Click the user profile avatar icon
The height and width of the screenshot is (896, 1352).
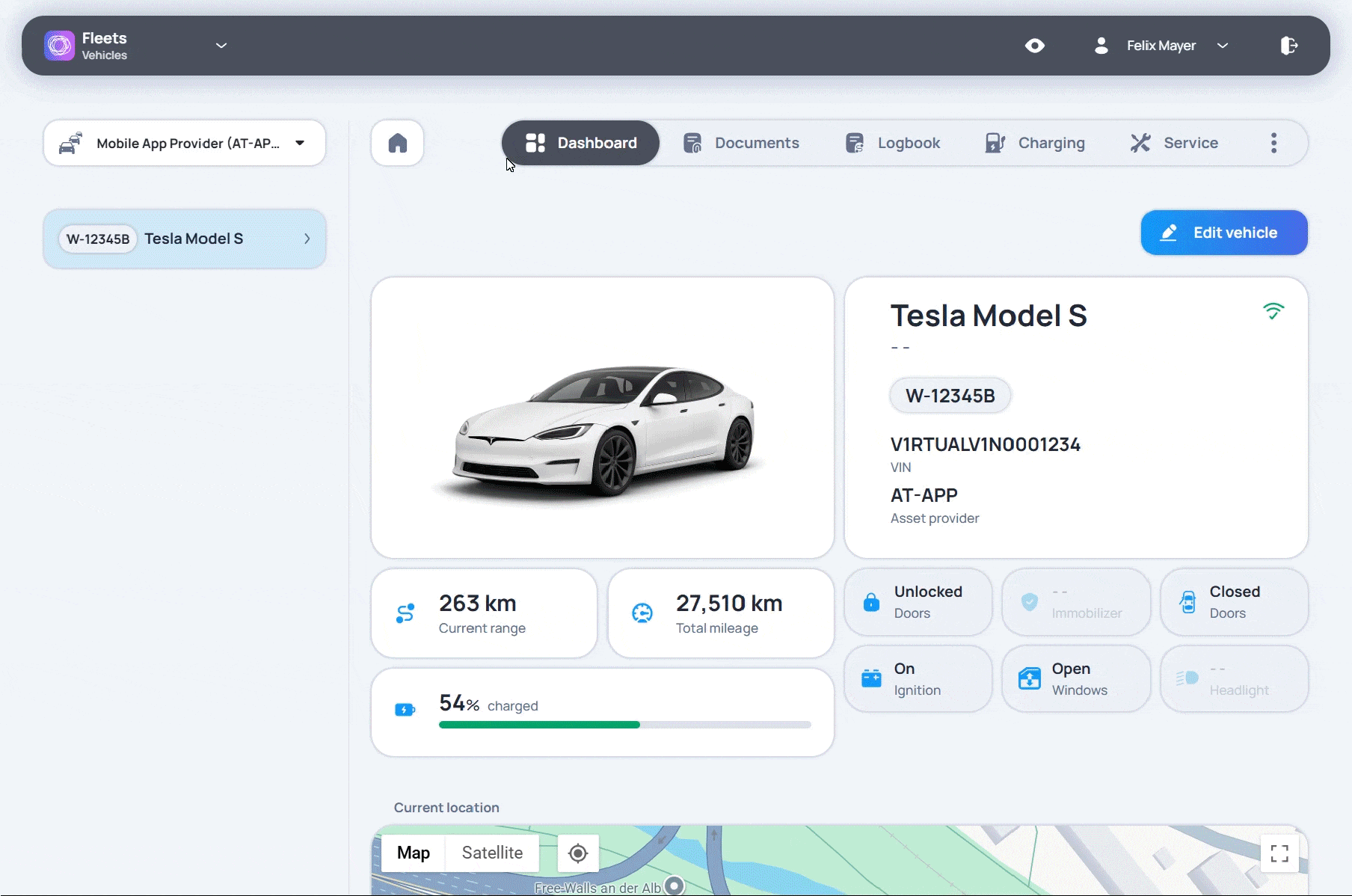[1101, 46]
